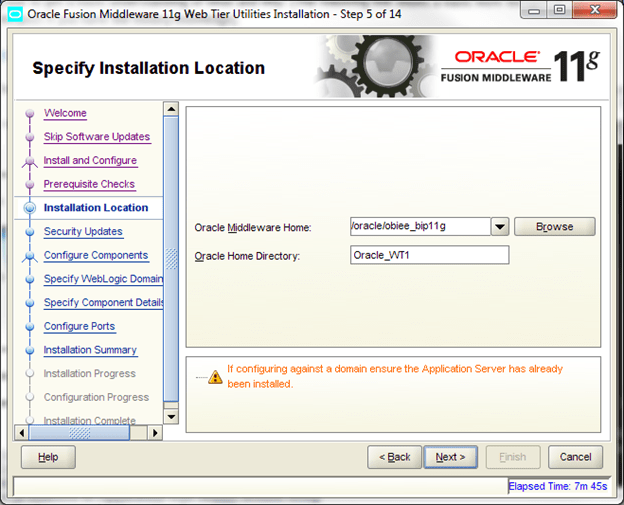Click the Install and Configure step marker icon
Image resolution: width=624 pixels, height=505 pixels.
pyautogui.click(x=30, y=161)
